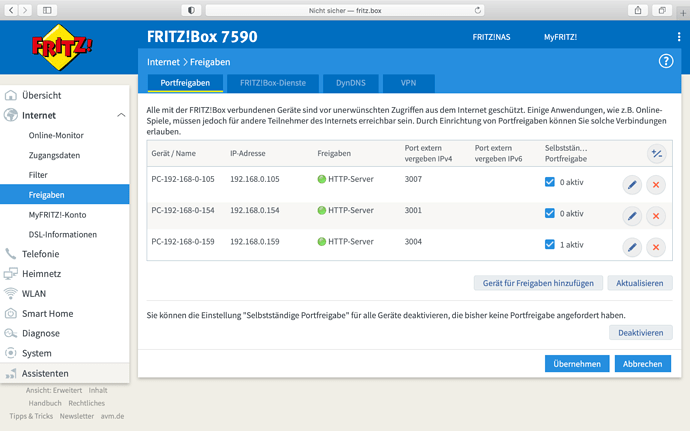
Task: Show Safari tab overview
Action: (662, 10)
